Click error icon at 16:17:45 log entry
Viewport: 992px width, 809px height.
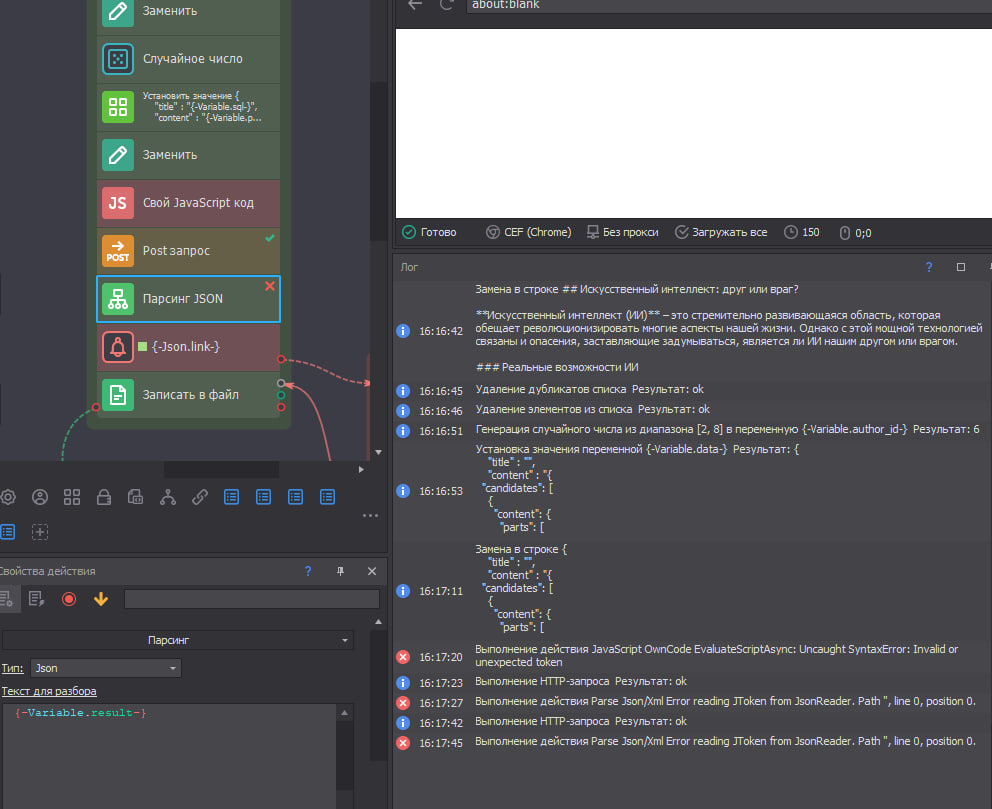tap(403, 743)
